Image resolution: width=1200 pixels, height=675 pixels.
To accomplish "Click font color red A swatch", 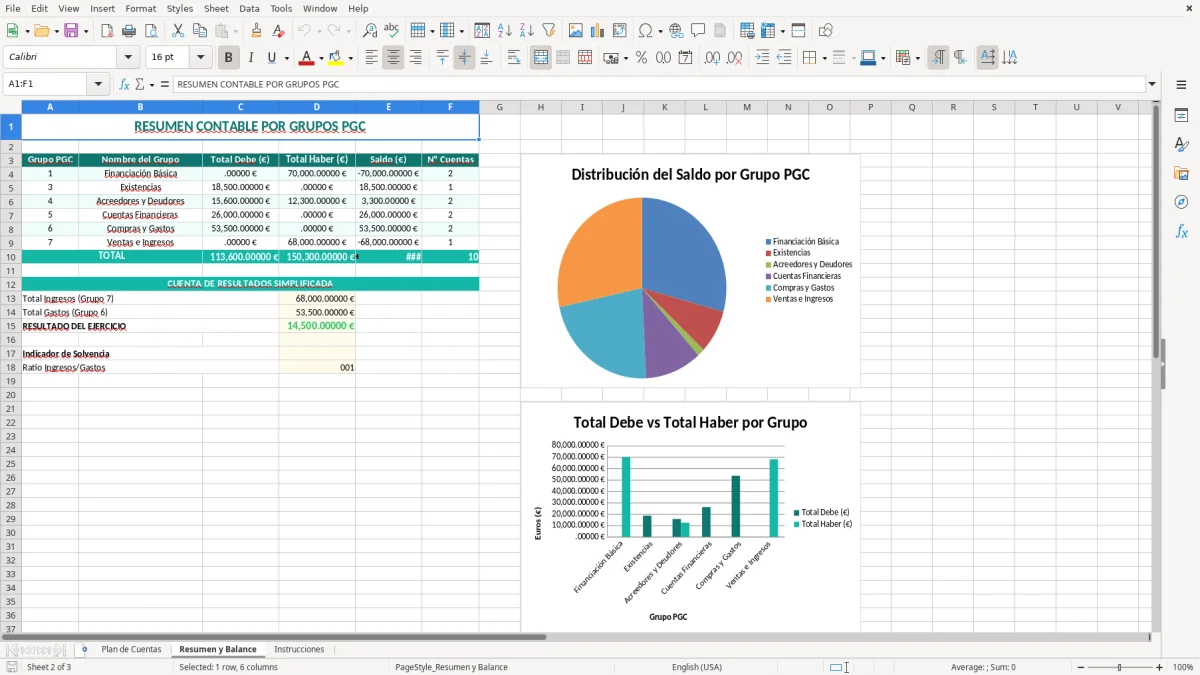I will tap(307, 58).
